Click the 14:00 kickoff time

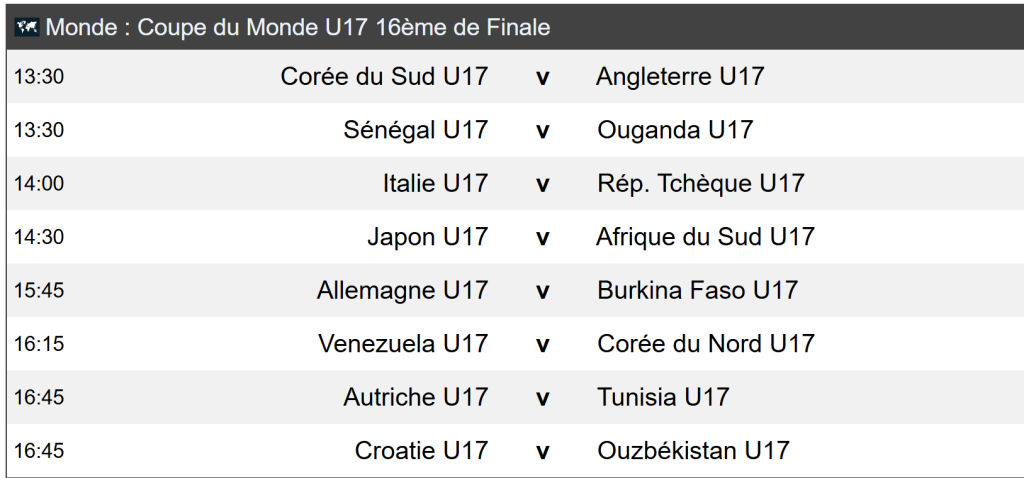(x=39, y=184)
